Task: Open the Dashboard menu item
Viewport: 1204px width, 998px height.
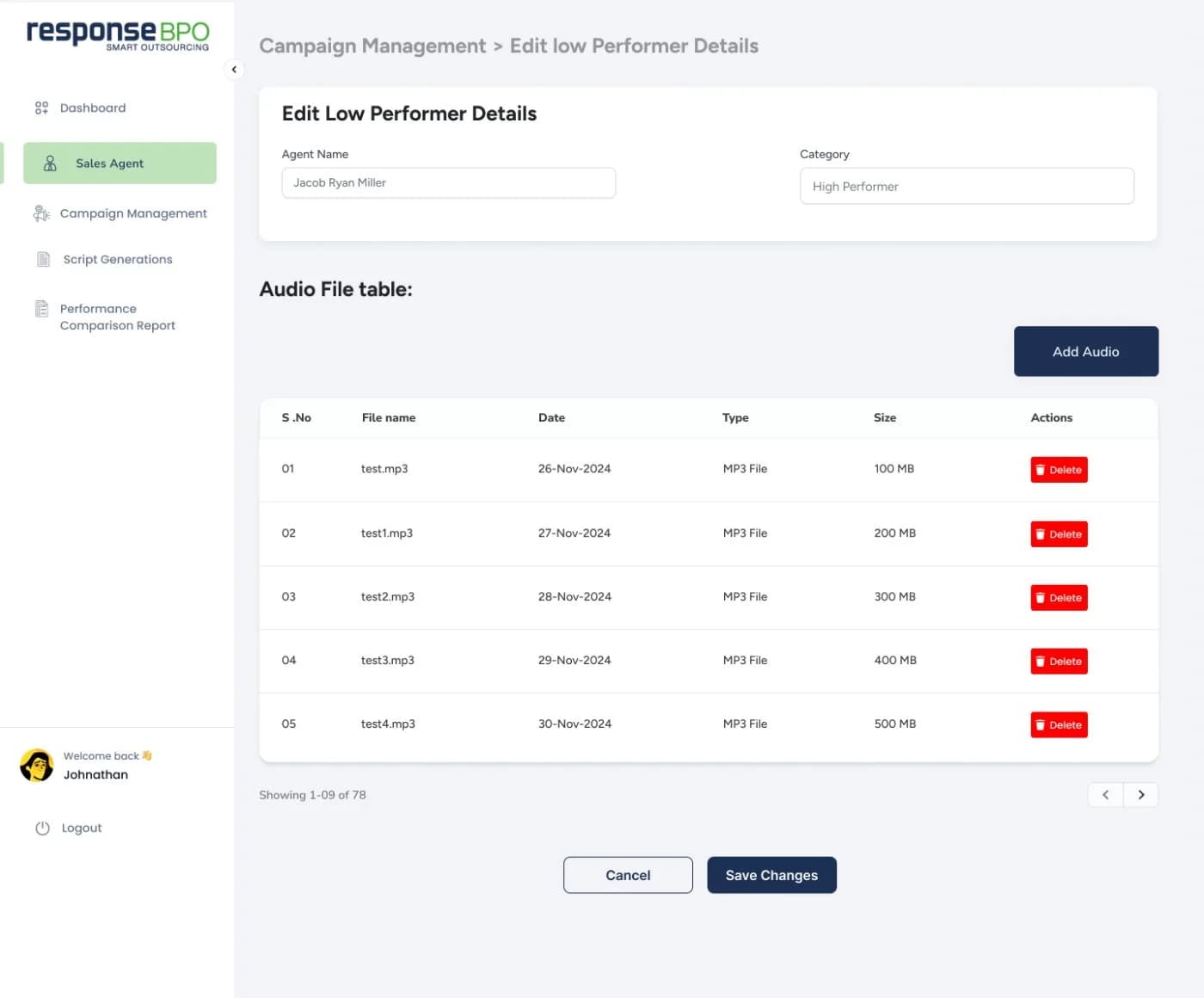Action: click(93, 108)
